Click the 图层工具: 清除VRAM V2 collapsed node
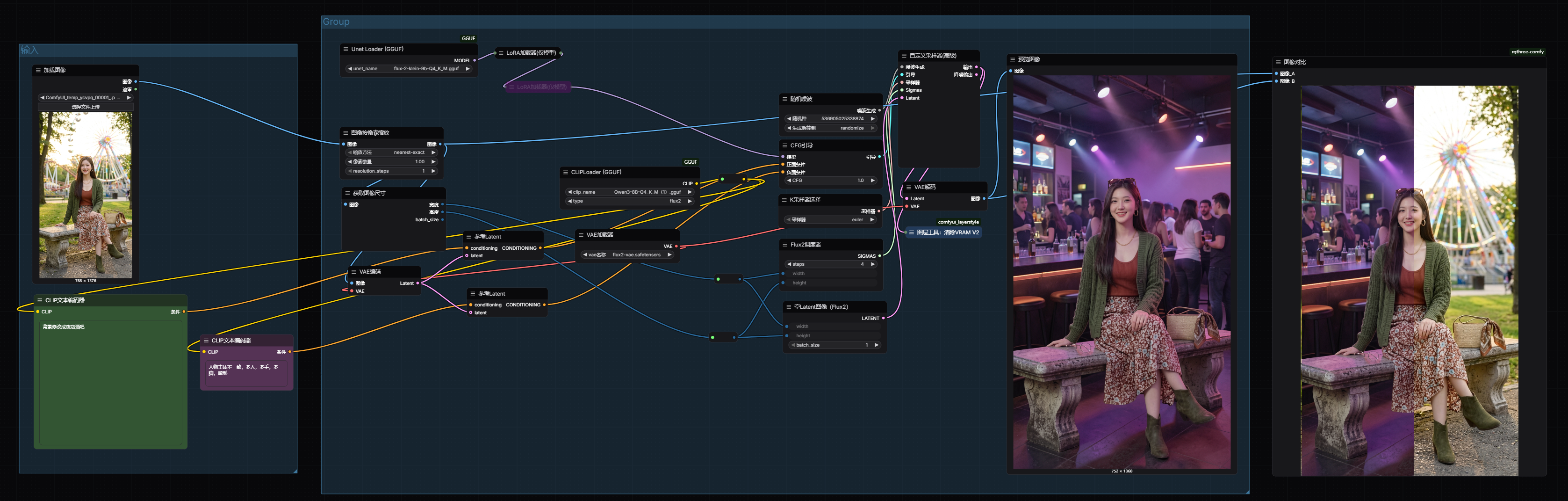Image resolution: width=1568 pixels, height=501 pixels. 947,232
